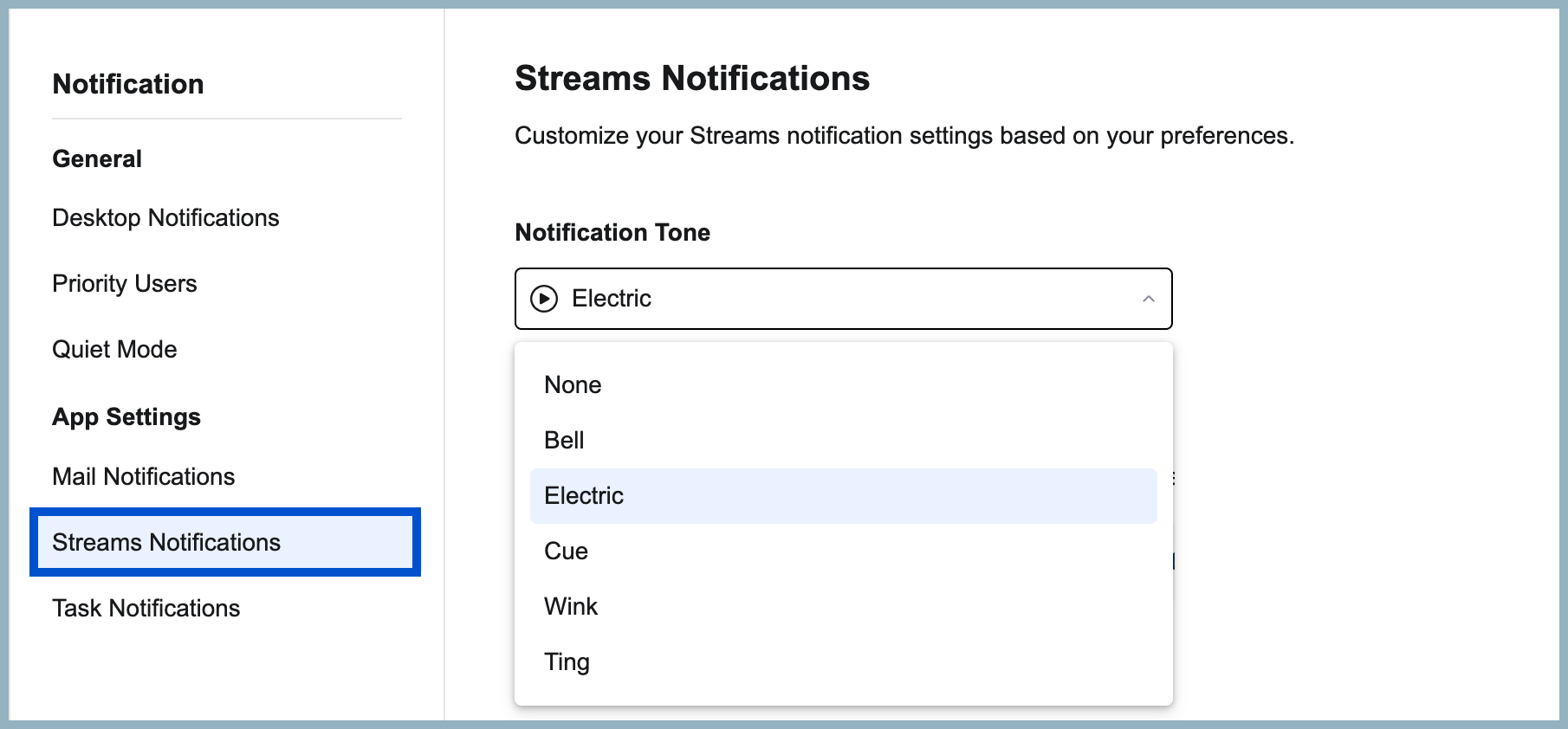Go to Priority Users settings
Viewport: 1568px width, 729px height.
(x=125, y=283)
